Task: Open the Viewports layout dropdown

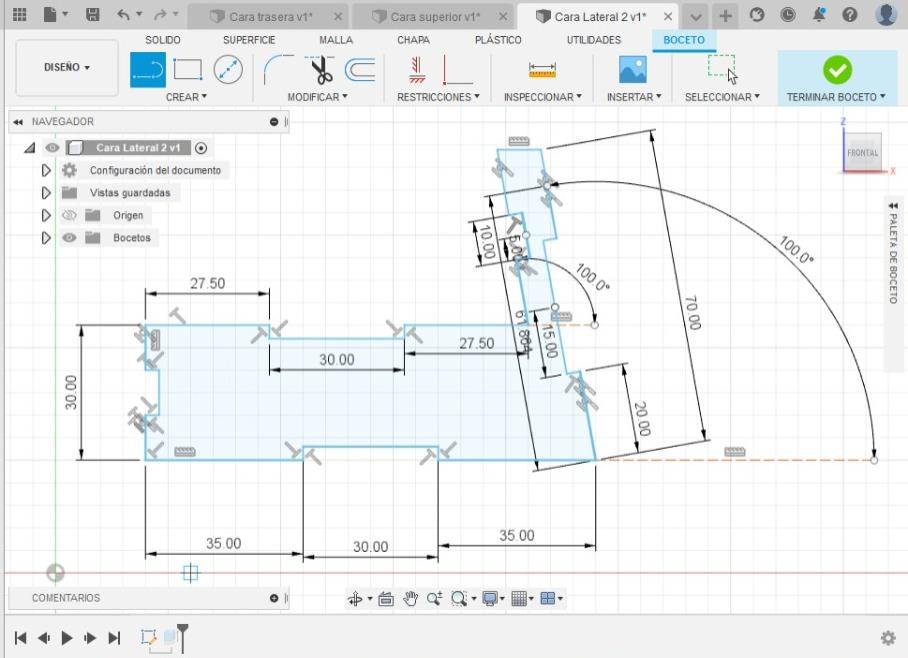Action: 551,598
